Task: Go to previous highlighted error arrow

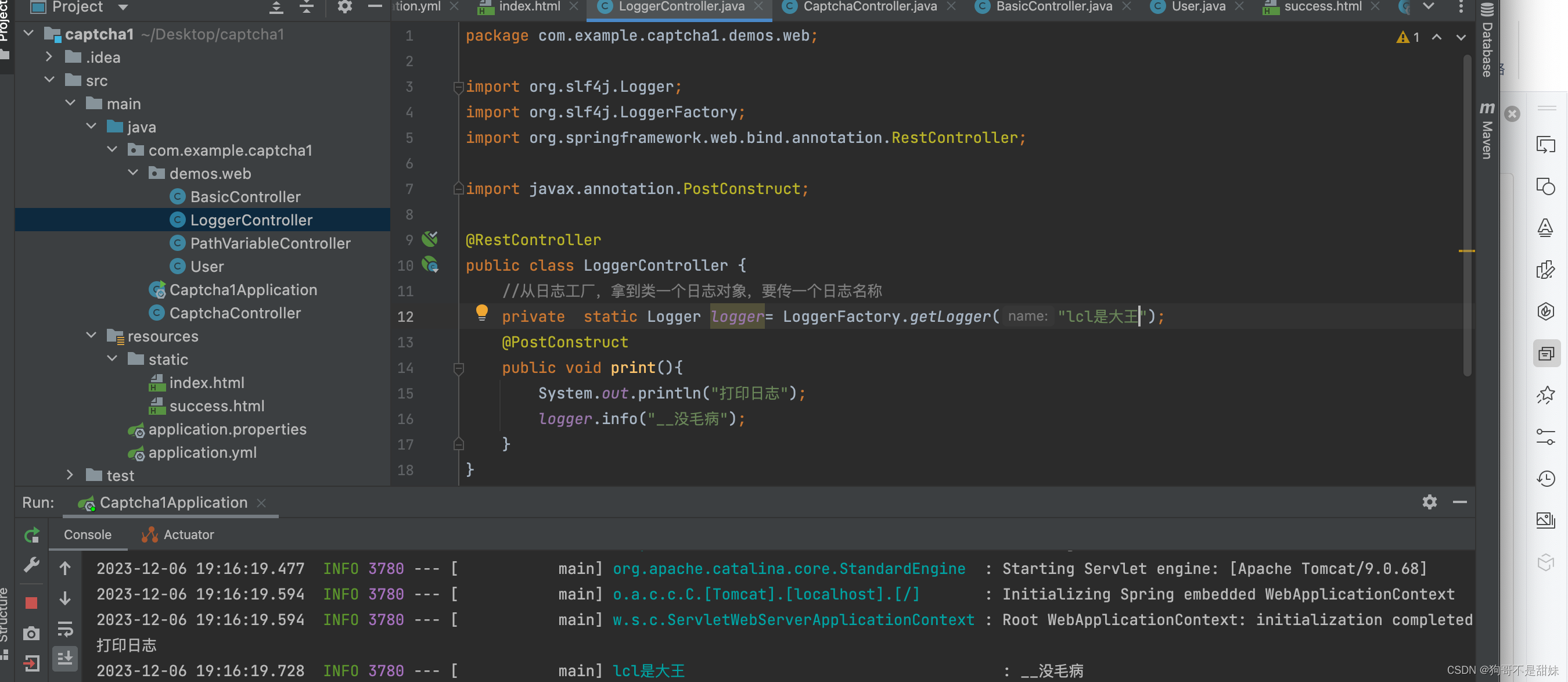Action: 1437,37
